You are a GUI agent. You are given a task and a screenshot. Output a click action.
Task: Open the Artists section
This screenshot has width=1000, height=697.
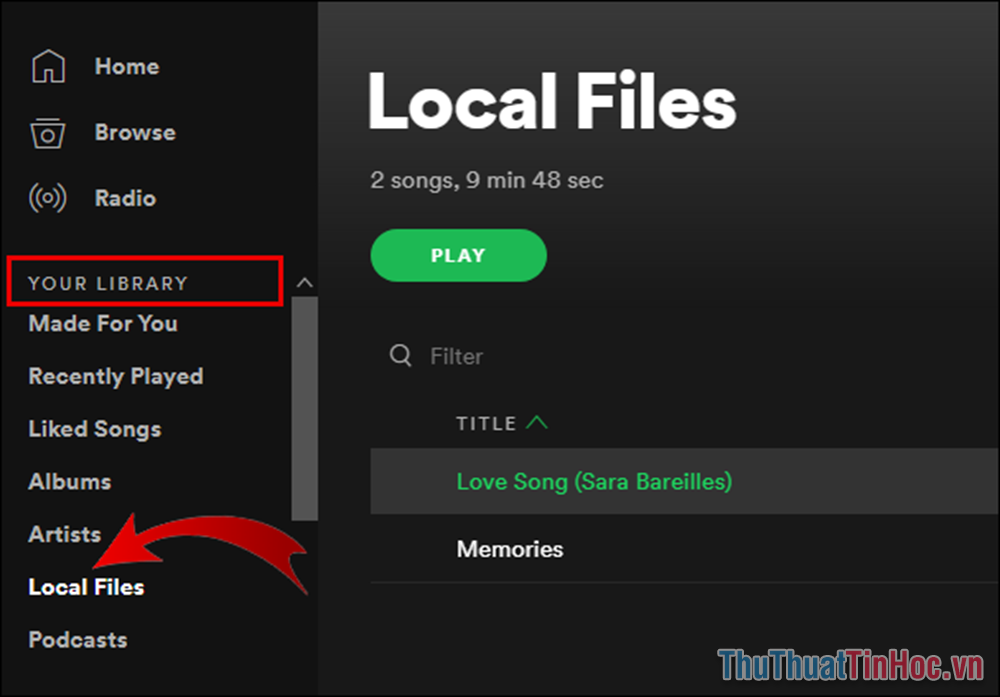[x=64, y=534]
